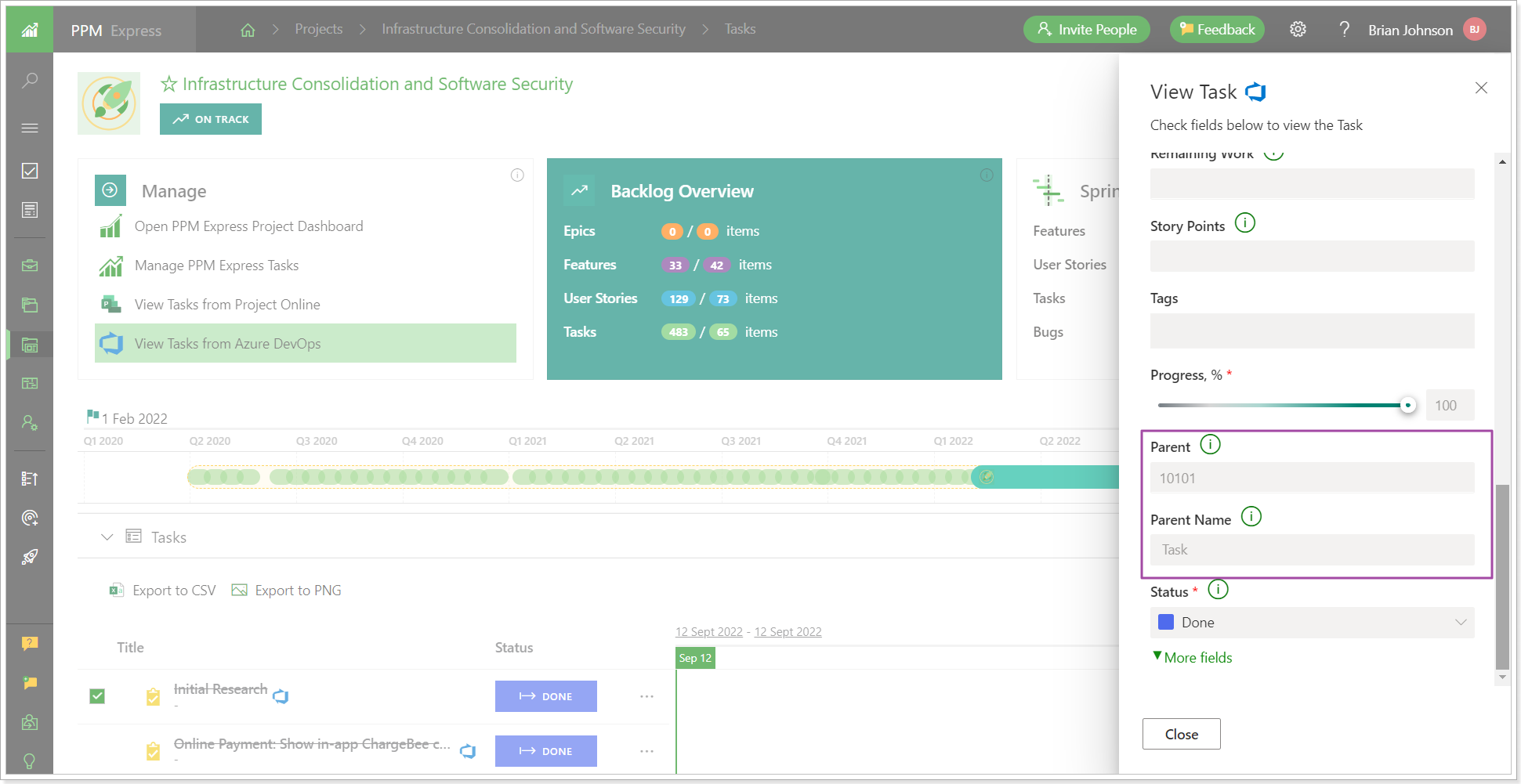
Task: Click Parent field info icon
Action: [1211, 445]
